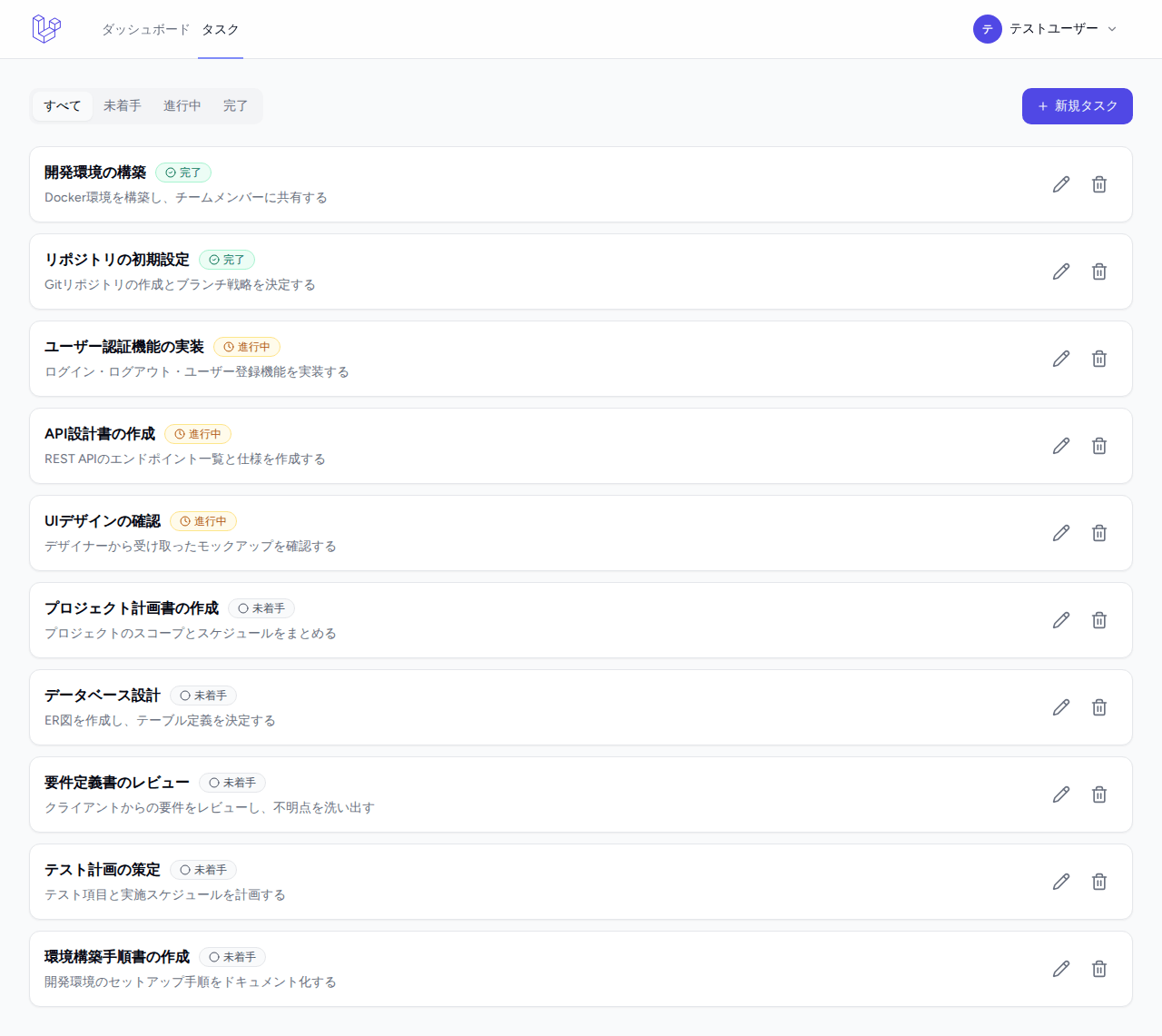Delete the 環境構築手順書の作成 task

(x=1099, y=969)
